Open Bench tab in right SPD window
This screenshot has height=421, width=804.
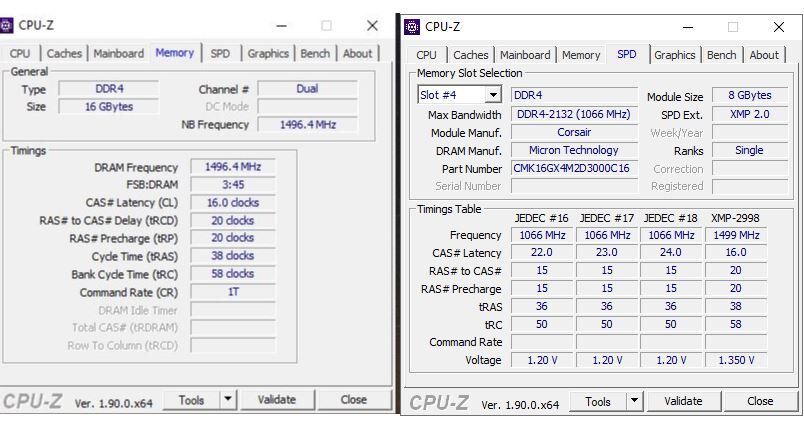point(721,55)
